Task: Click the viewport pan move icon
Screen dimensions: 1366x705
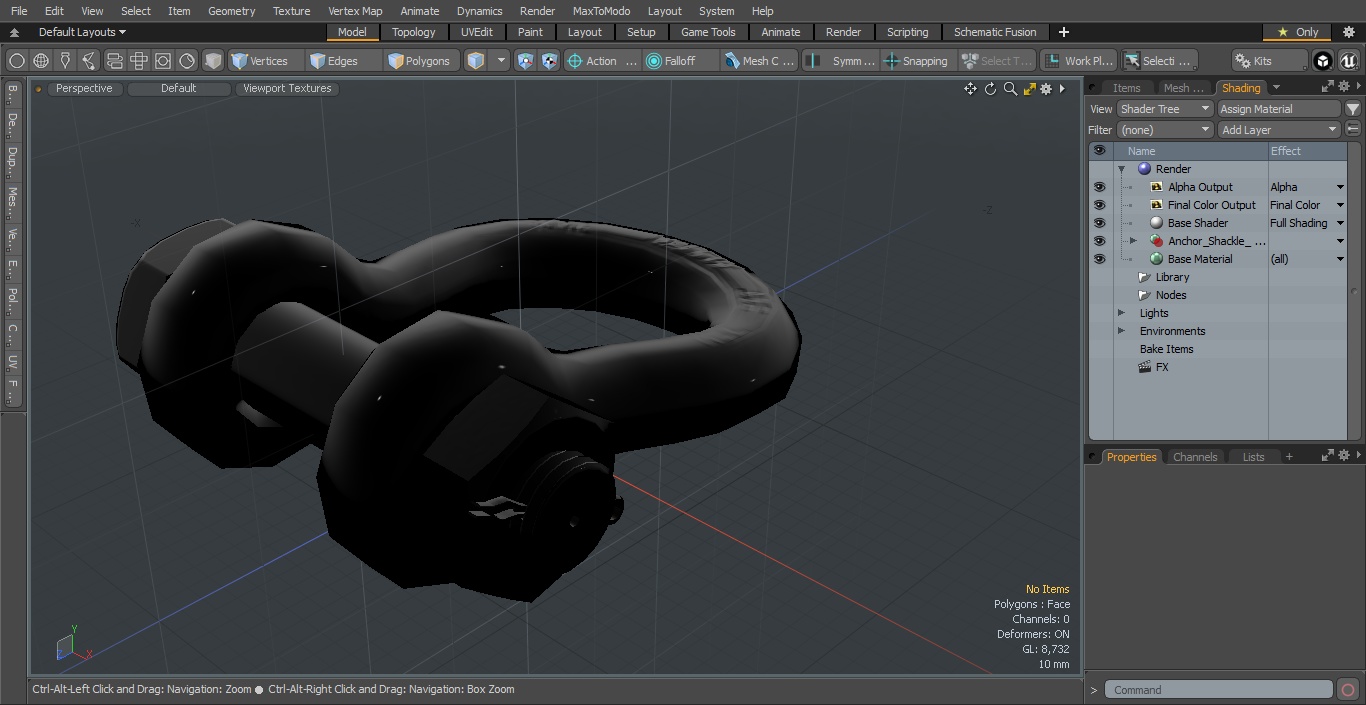Action: pos(970,89)
